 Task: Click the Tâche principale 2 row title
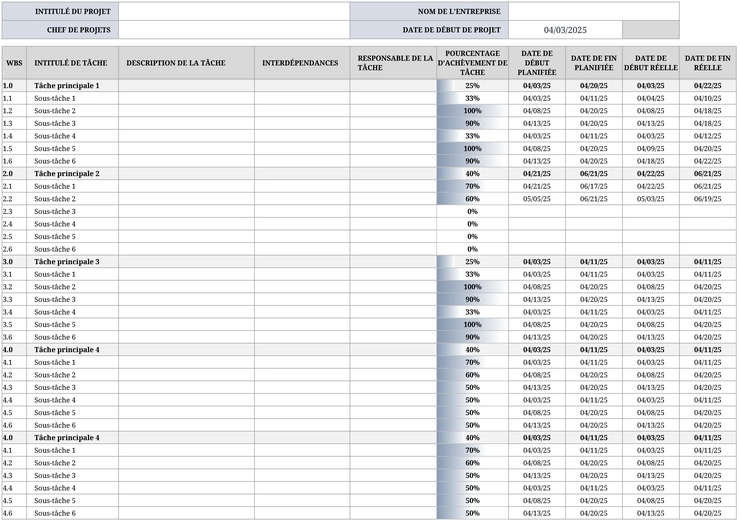[67, 174]
